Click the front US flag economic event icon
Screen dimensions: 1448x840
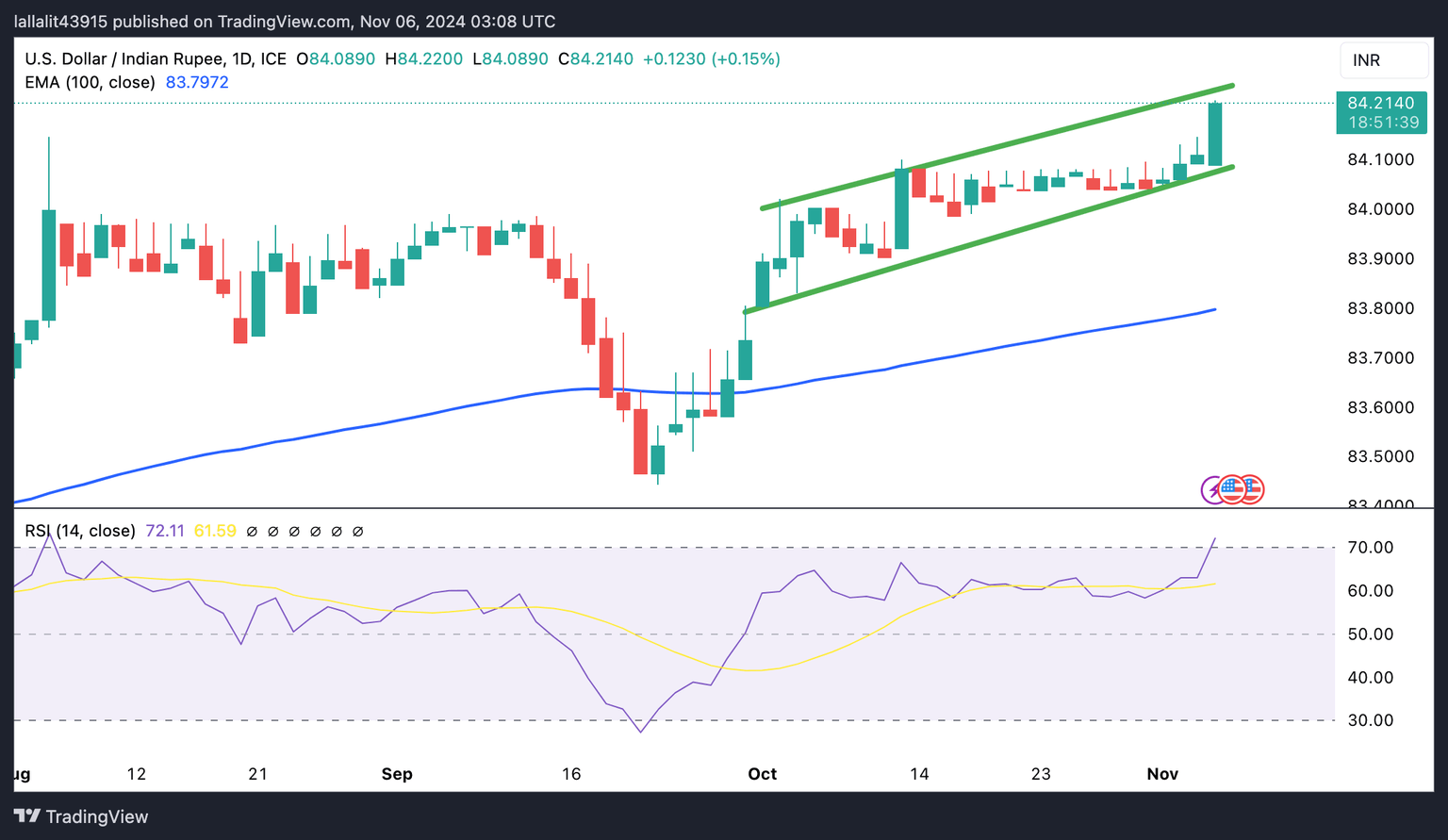click(1232, 489)
